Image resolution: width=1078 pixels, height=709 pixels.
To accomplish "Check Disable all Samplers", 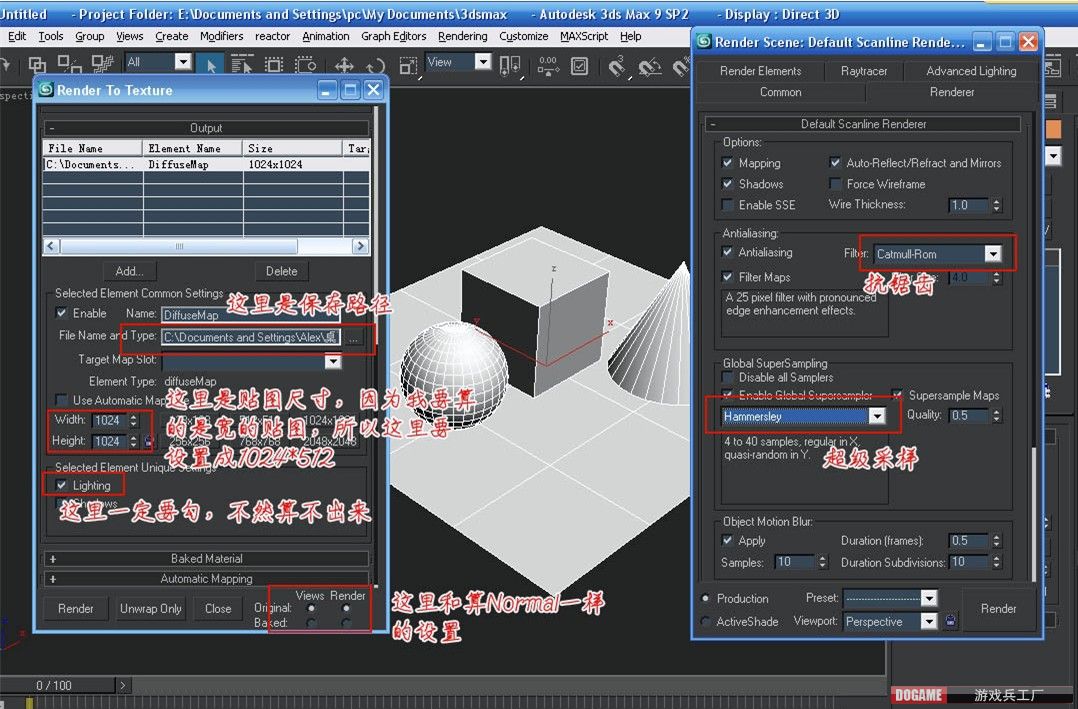I will 727,378.
